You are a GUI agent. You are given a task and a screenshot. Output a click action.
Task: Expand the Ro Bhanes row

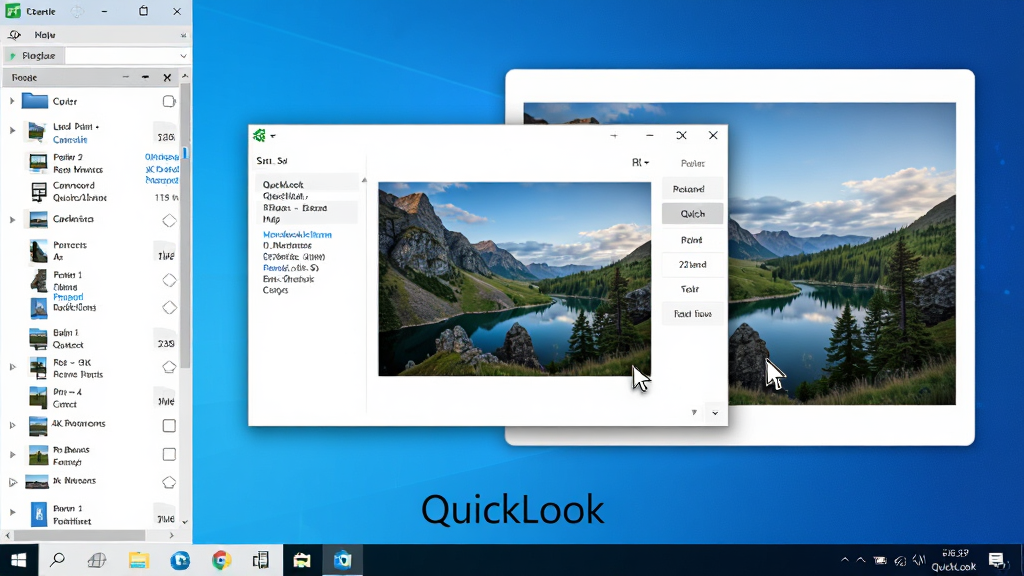click(12, 454)
